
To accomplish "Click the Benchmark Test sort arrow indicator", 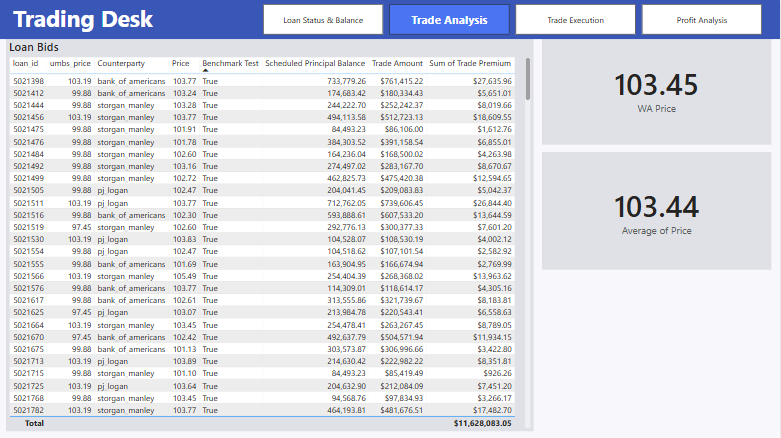I will tap(205, 71).
